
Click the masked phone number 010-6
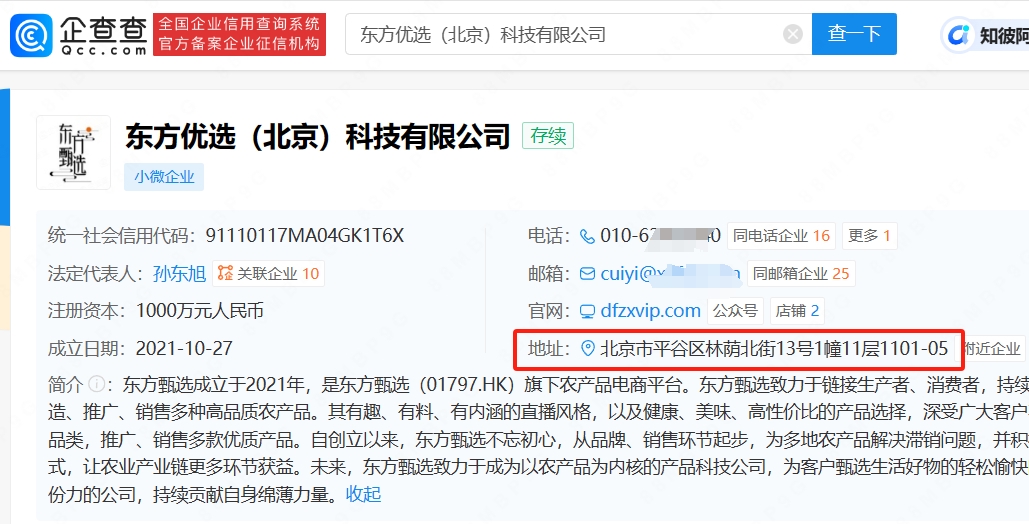pyautogui.click(x=660, y=236)
